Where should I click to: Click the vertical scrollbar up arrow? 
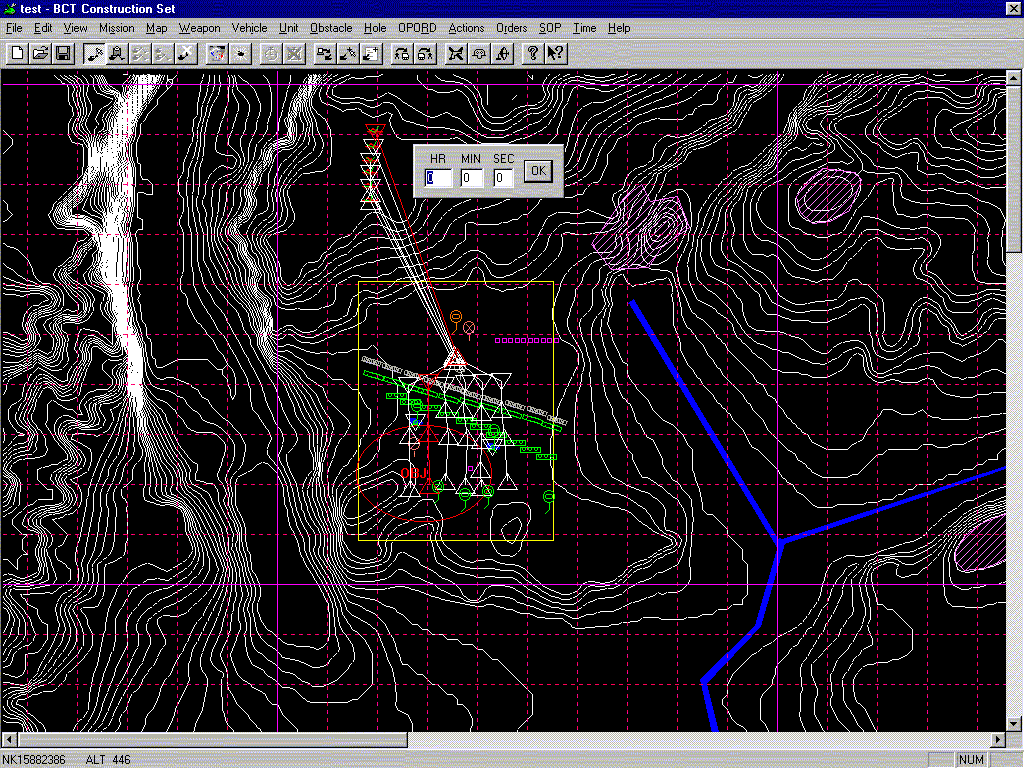tap(1014, 81)
